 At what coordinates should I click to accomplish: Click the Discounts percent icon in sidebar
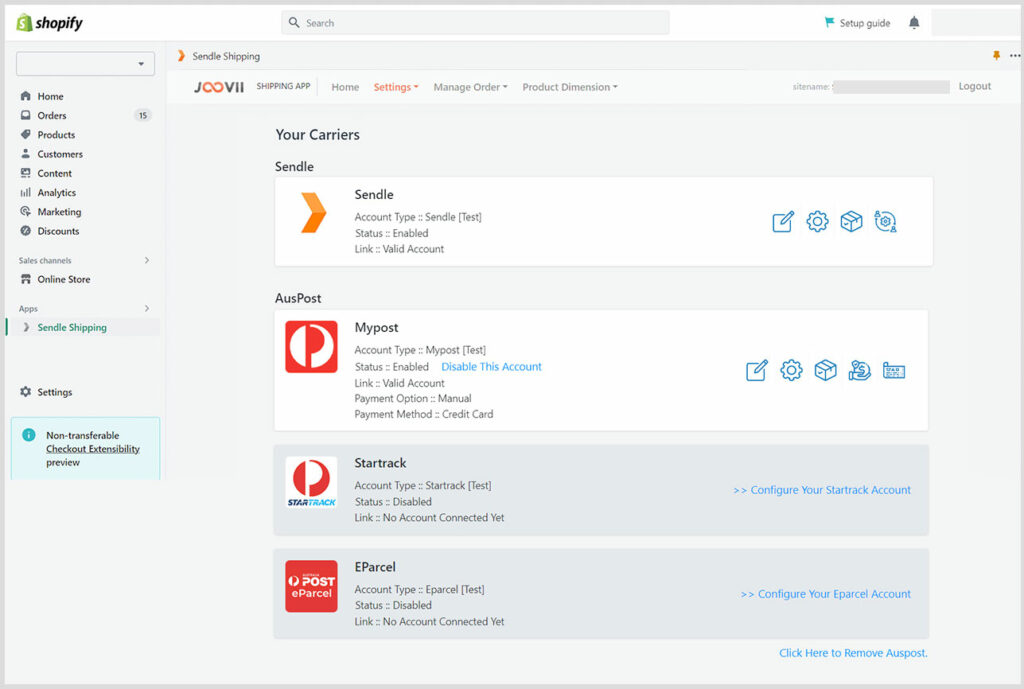tap(25, 231)
